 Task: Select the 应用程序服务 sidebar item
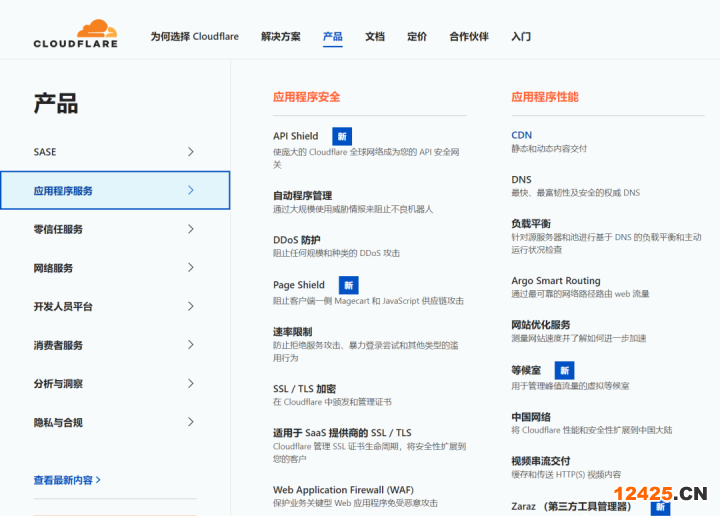click(x=115, y=190)
